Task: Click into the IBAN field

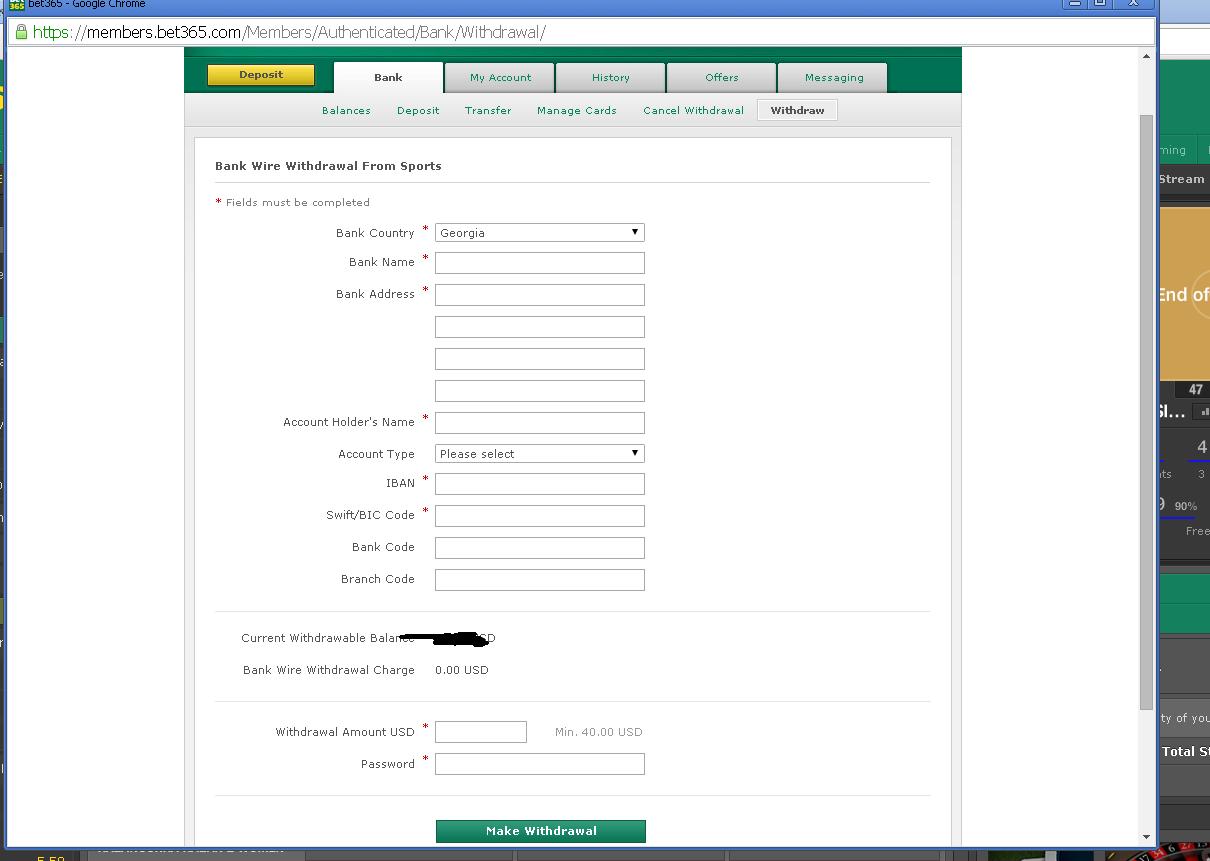Action: (x=540, y=484)
